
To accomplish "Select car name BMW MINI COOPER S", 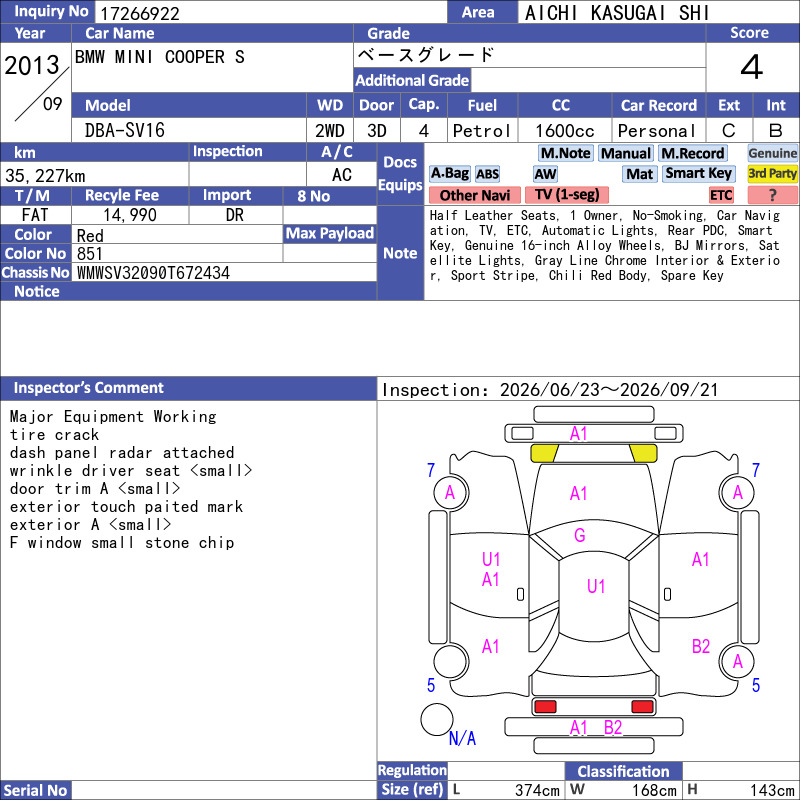I will 159,57.
